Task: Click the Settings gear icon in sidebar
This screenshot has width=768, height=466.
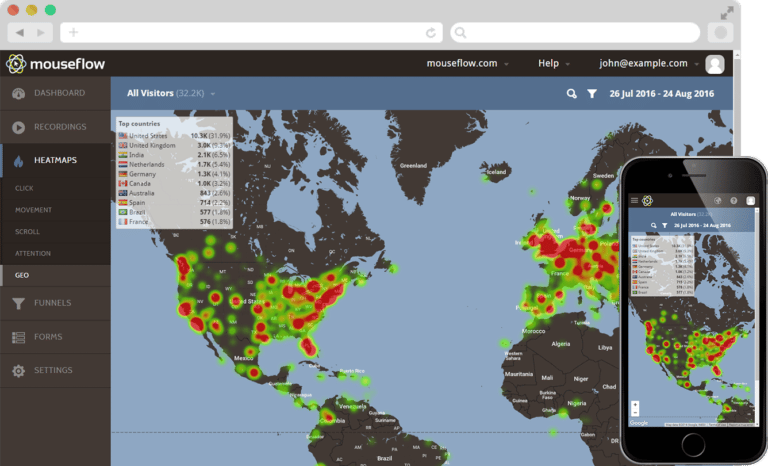Action: pos(18,371)
